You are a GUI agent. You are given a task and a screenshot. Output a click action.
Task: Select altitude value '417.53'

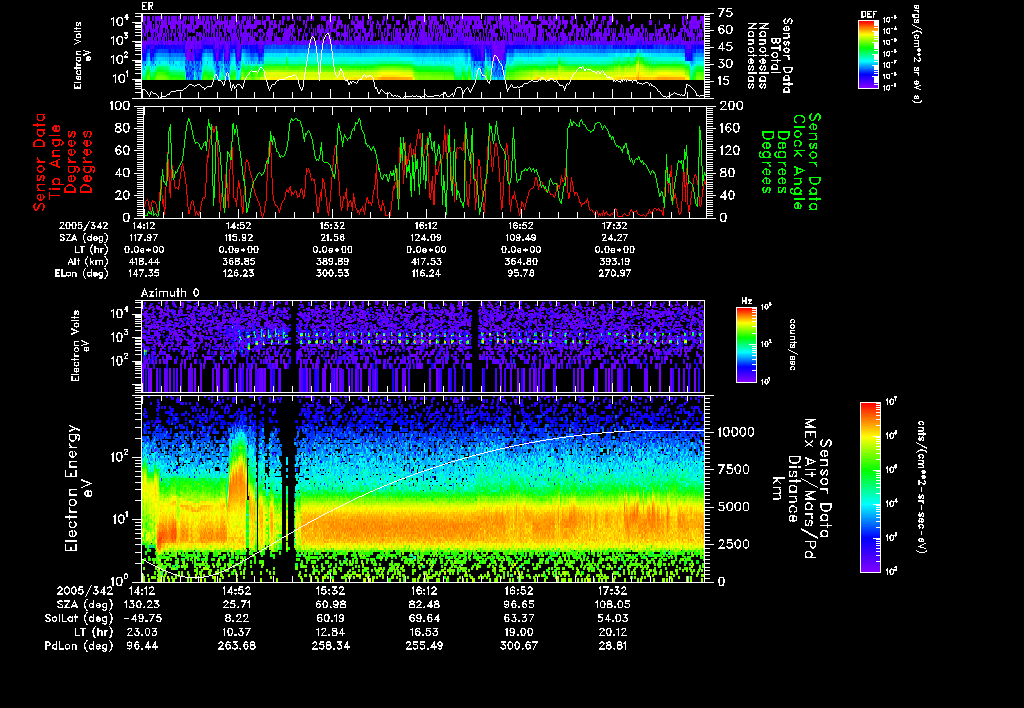pos(426,261)
